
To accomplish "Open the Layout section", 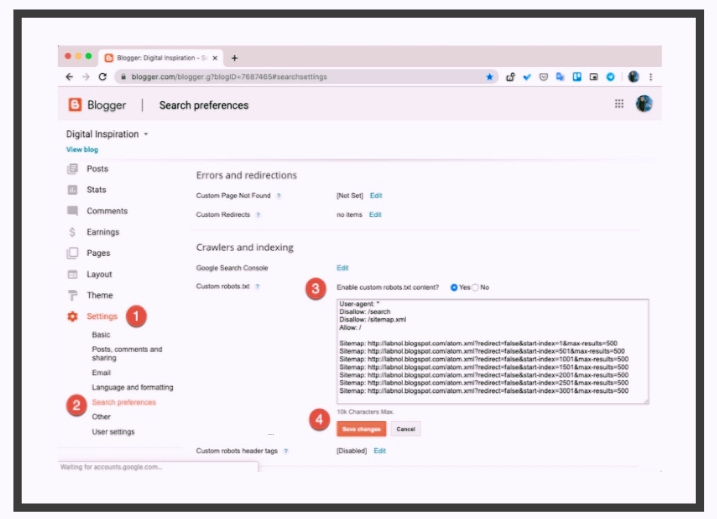I will tap(99, 274).
